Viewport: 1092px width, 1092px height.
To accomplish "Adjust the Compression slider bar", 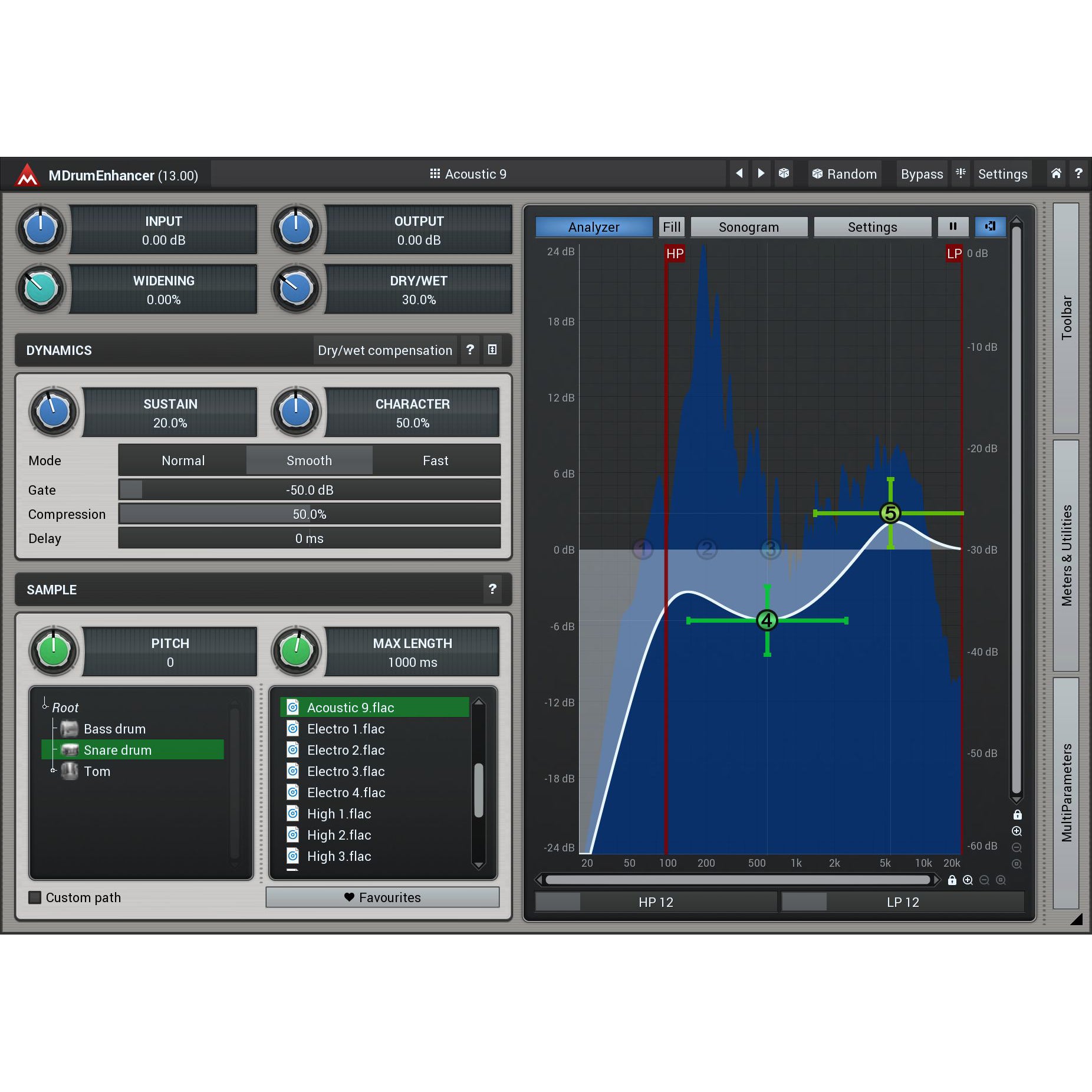I will click(309, 514).
